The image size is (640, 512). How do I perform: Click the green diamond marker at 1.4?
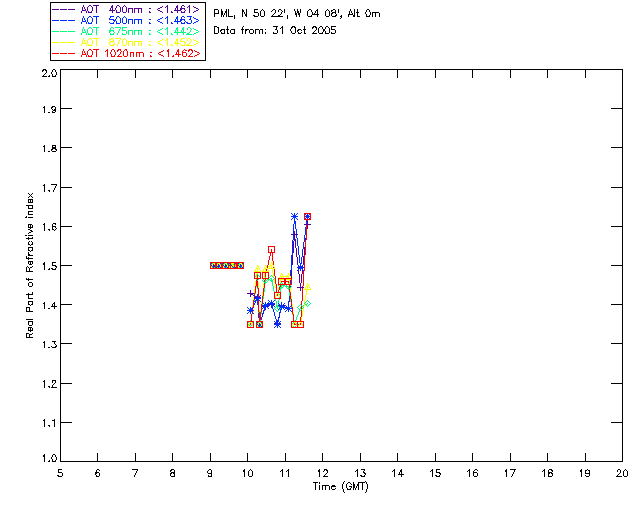click(x=307, y=303)
